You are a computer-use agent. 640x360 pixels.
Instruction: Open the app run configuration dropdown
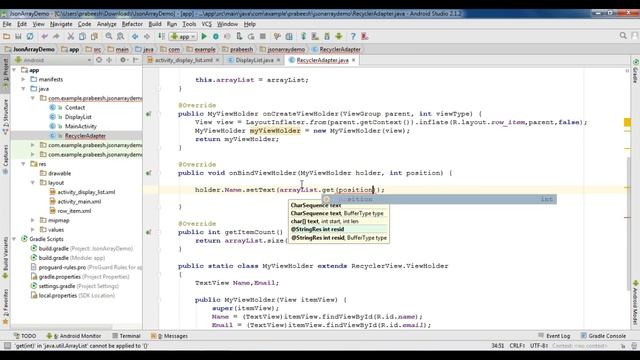[183, 36]
